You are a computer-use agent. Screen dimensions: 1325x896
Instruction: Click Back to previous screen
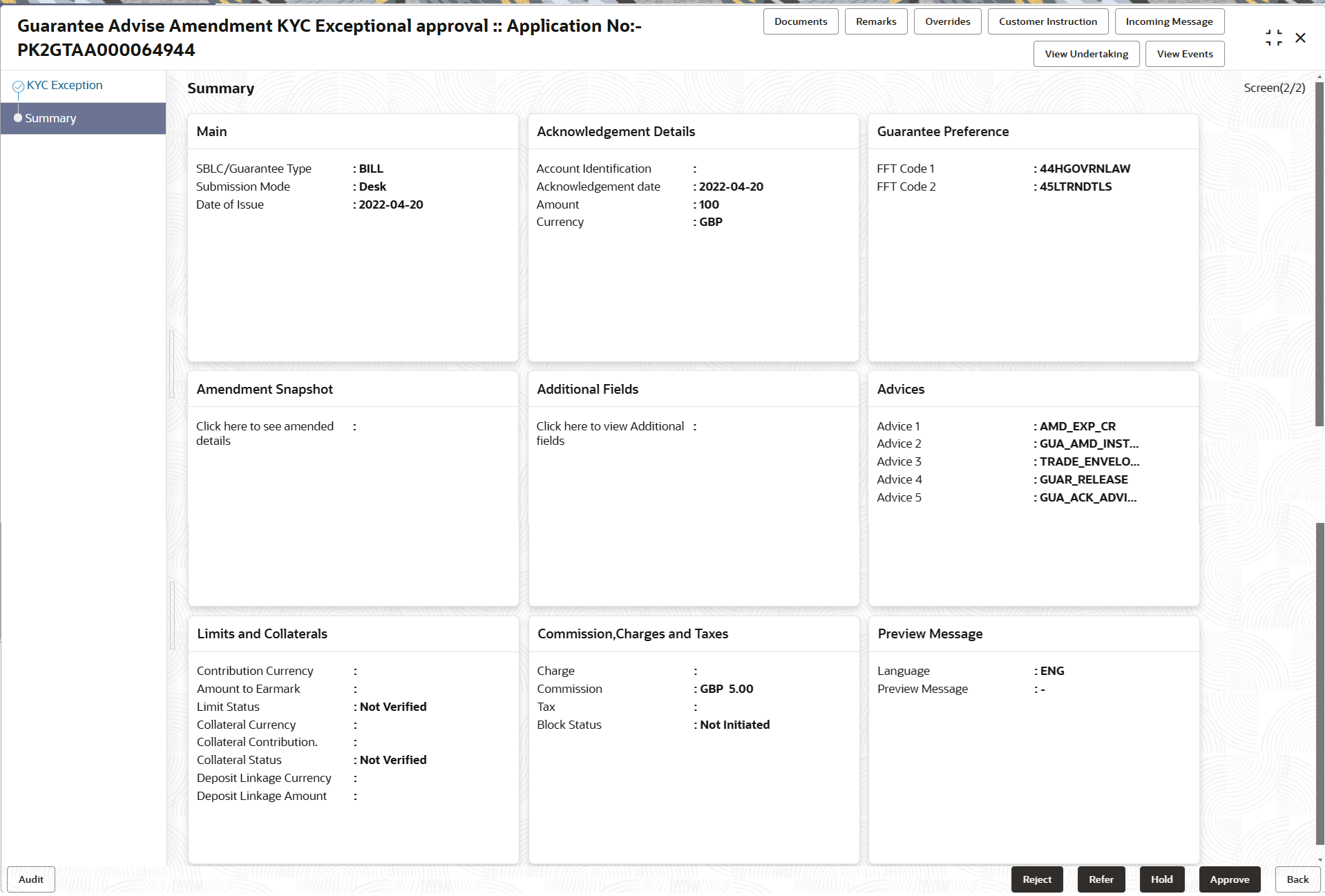pyautogui.click(x=1297, y=879)
